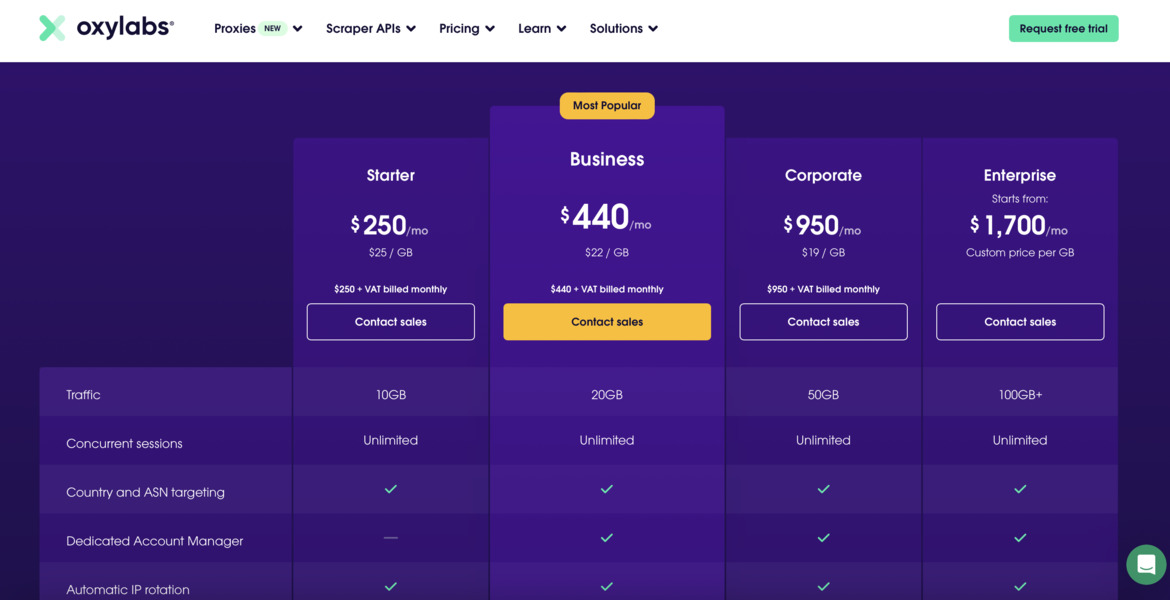Click the Oxylabs logo icon

[x=52, y=28]
